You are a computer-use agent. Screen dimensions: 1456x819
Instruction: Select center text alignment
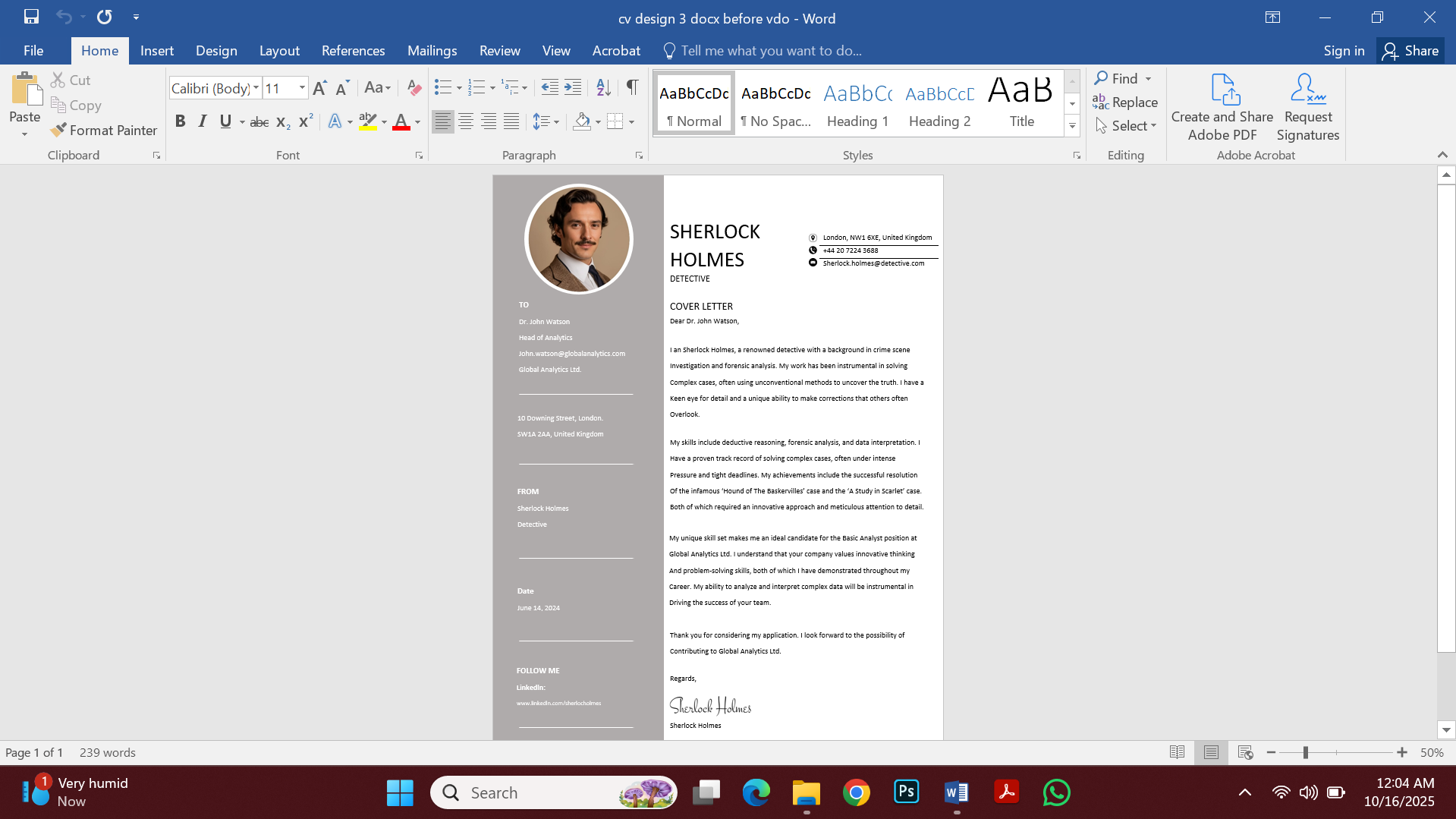pos(465,121)
